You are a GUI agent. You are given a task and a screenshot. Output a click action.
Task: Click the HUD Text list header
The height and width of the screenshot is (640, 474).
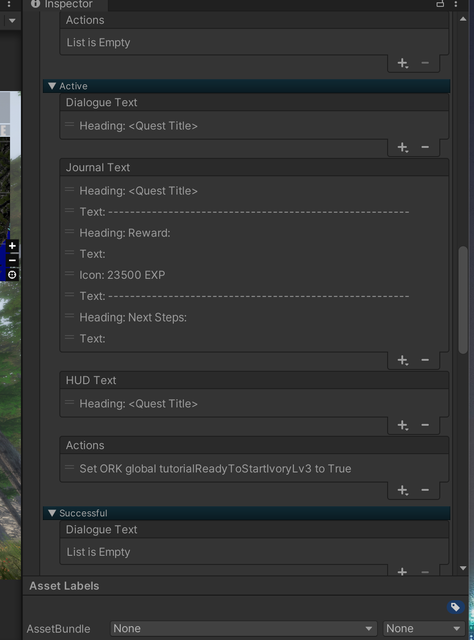[x=254, y=380]
